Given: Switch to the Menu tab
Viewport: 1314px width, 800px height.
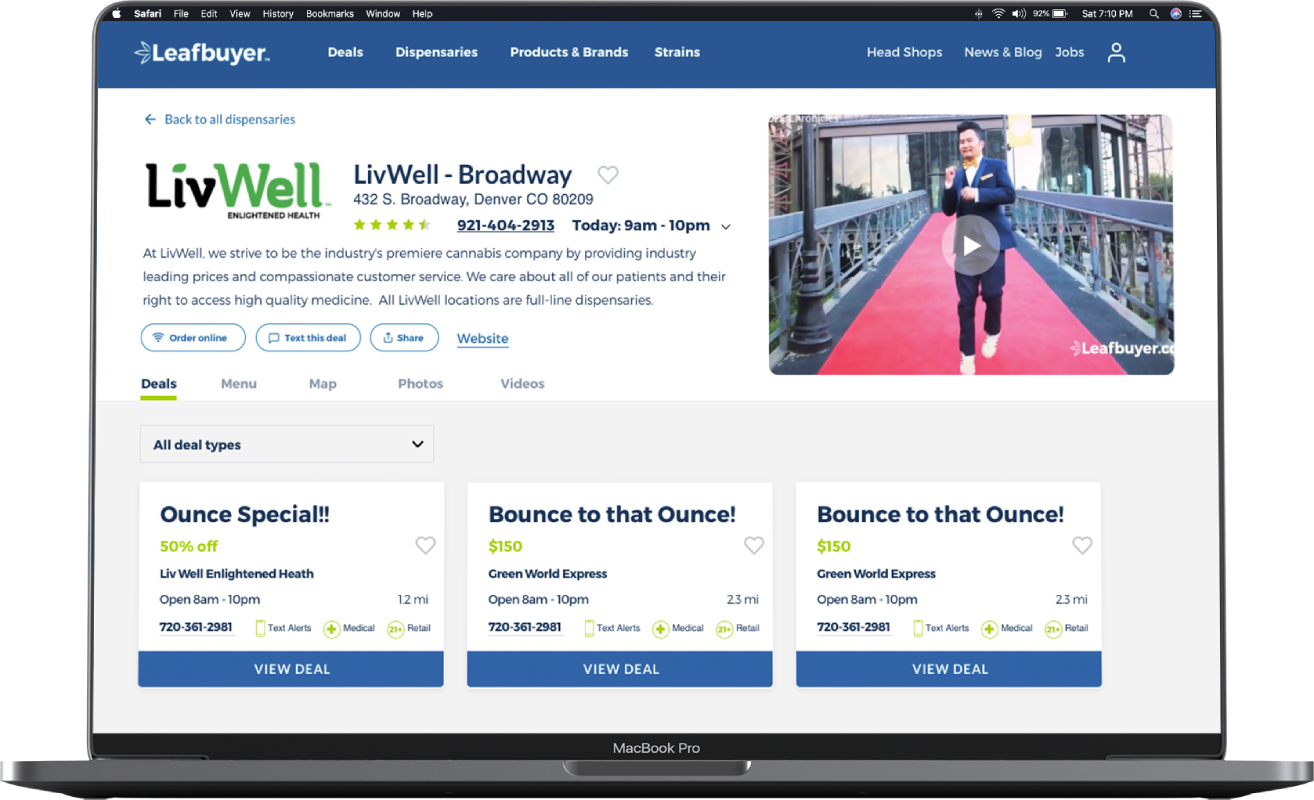Looking at the screenshot, I should (x=239, y=384).
